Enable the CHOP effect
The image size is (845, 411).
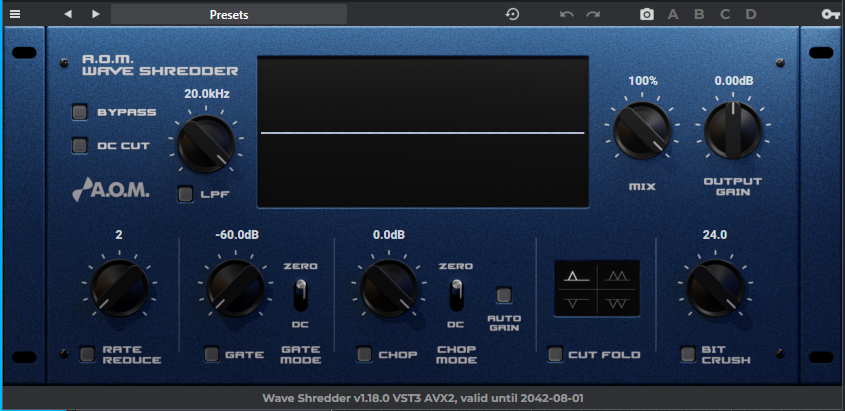(364, 354)
